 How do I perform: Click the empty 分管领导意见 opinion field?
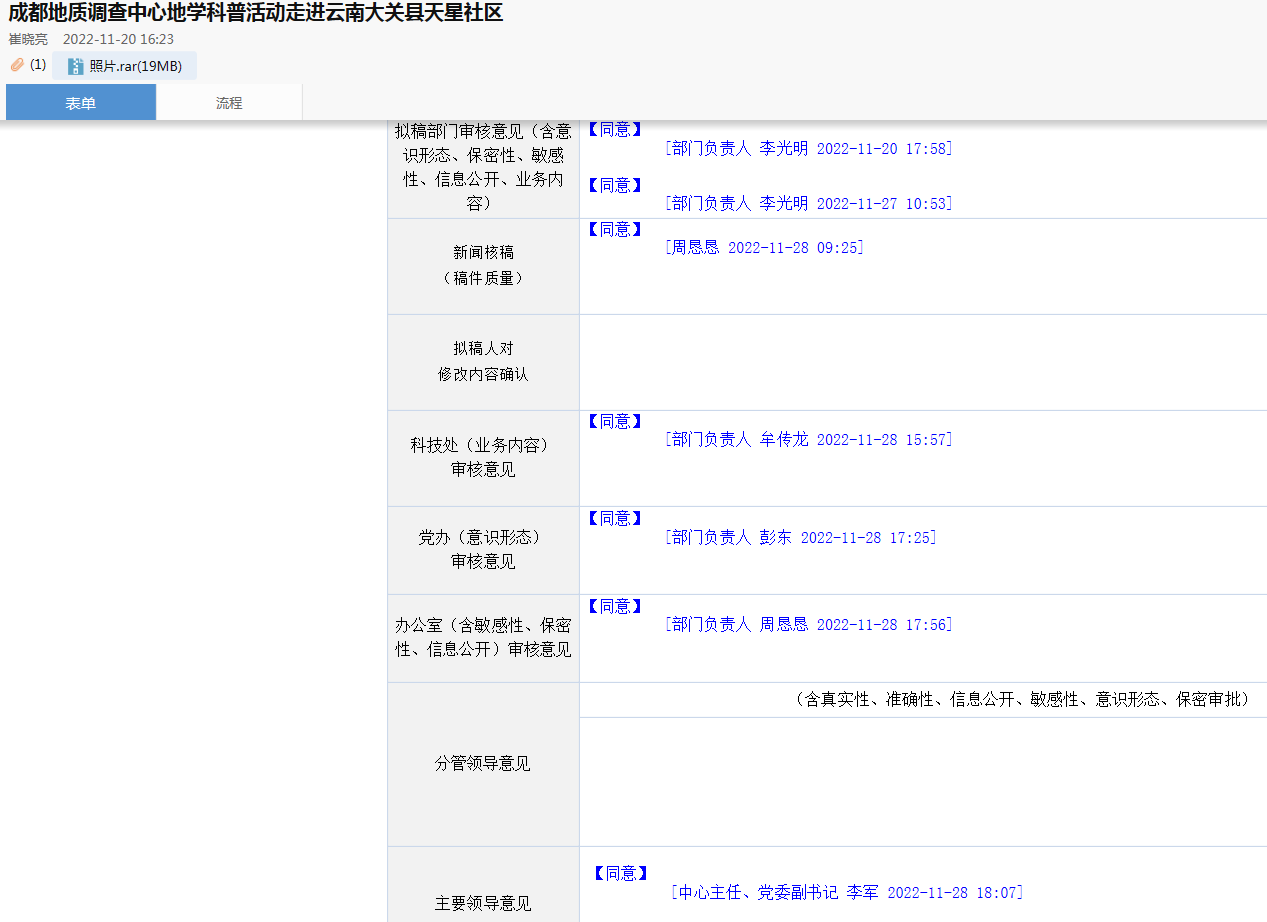tap(922, 781)
